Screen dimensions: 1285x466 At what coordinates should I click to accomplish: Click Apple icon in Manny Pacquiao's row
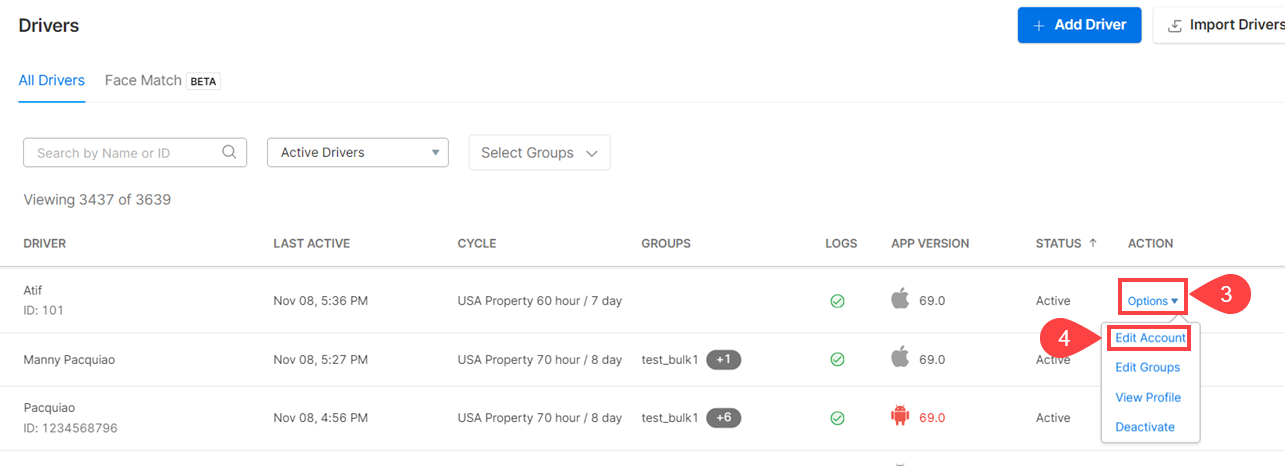[901, 357]
